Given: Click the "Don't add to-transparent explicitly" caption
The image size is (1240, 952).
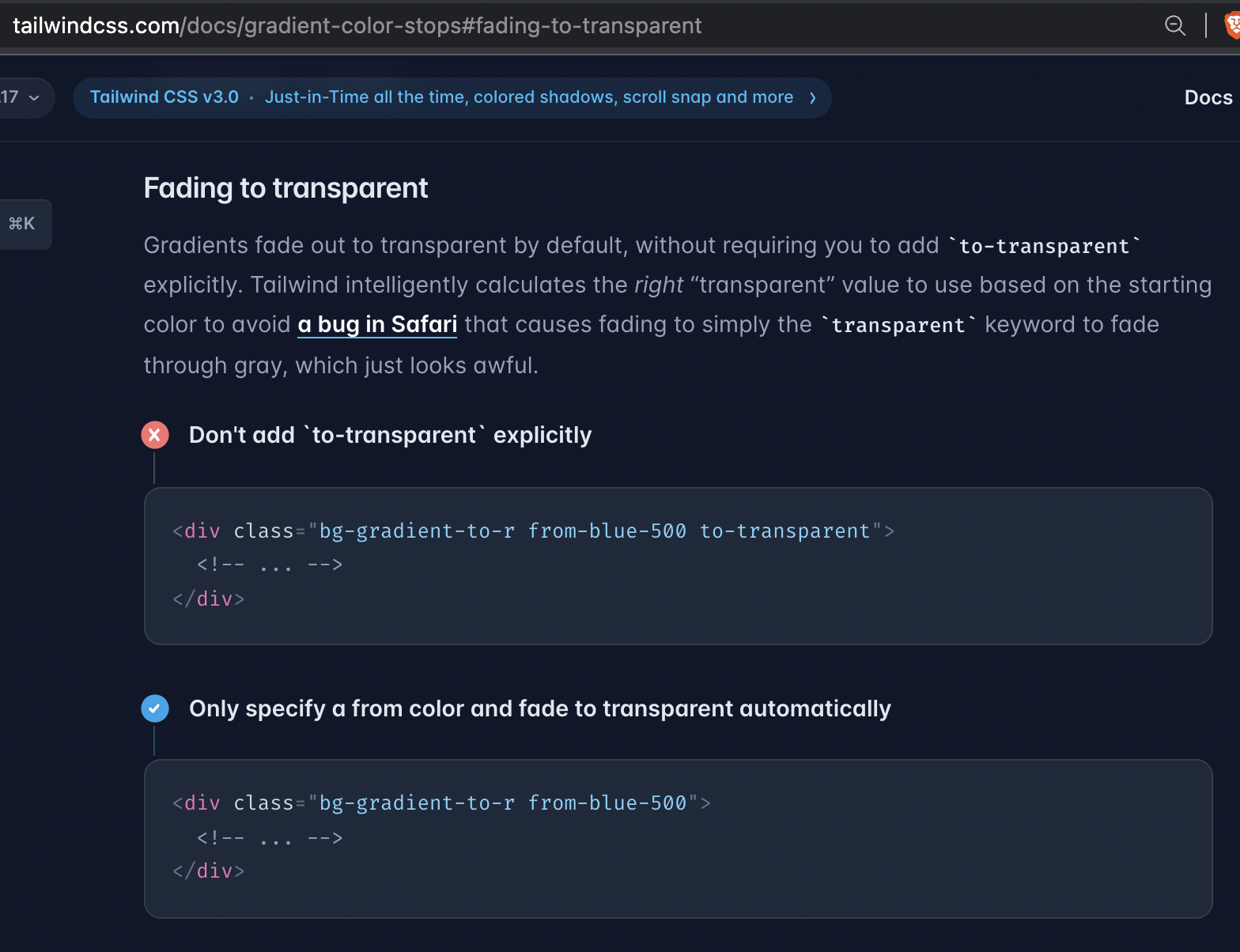Looking at the screenshot, I should pyautogui.click(x=390, y=434).
